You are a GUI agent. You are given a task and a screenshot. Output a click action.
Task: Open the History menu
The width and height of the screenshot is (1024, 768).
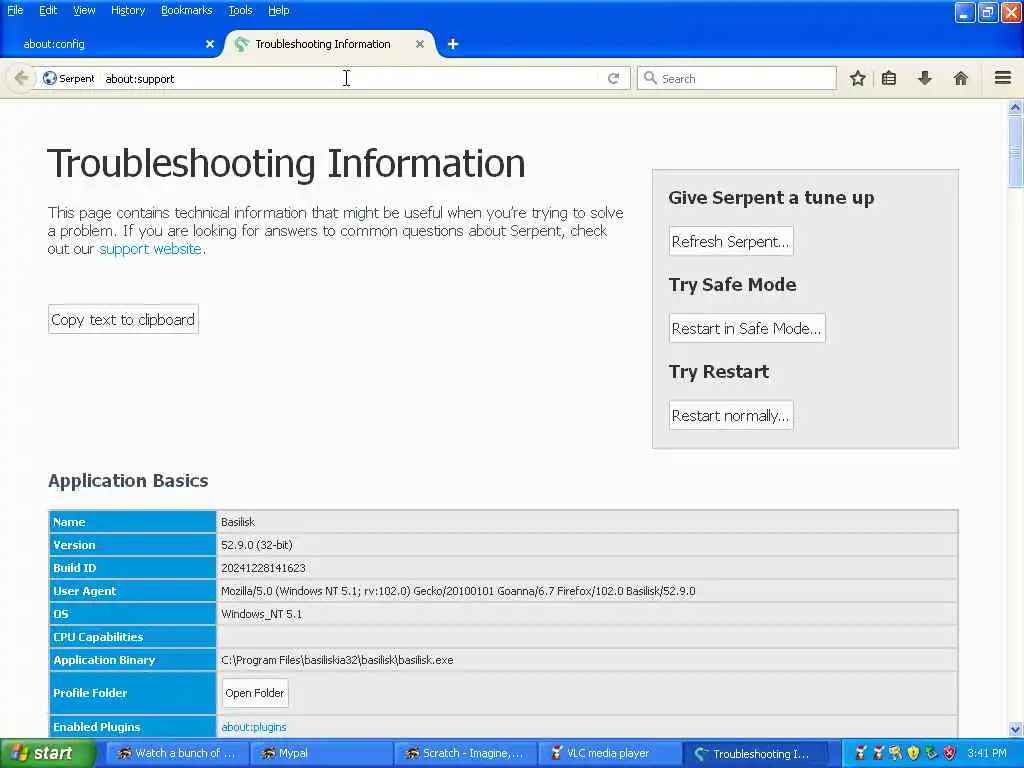point(128,10)
